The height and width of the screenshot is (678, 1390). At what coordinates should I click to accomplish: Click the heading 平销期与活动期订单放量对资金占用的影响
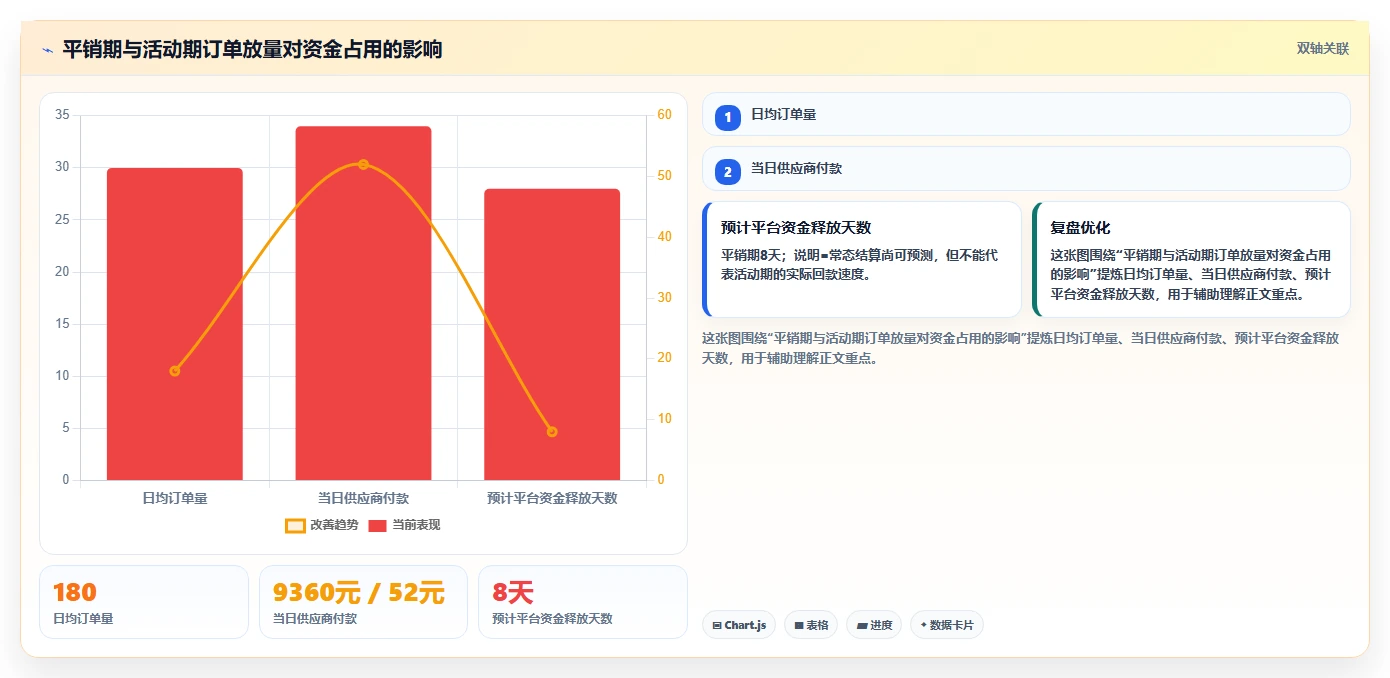[252, 49]
